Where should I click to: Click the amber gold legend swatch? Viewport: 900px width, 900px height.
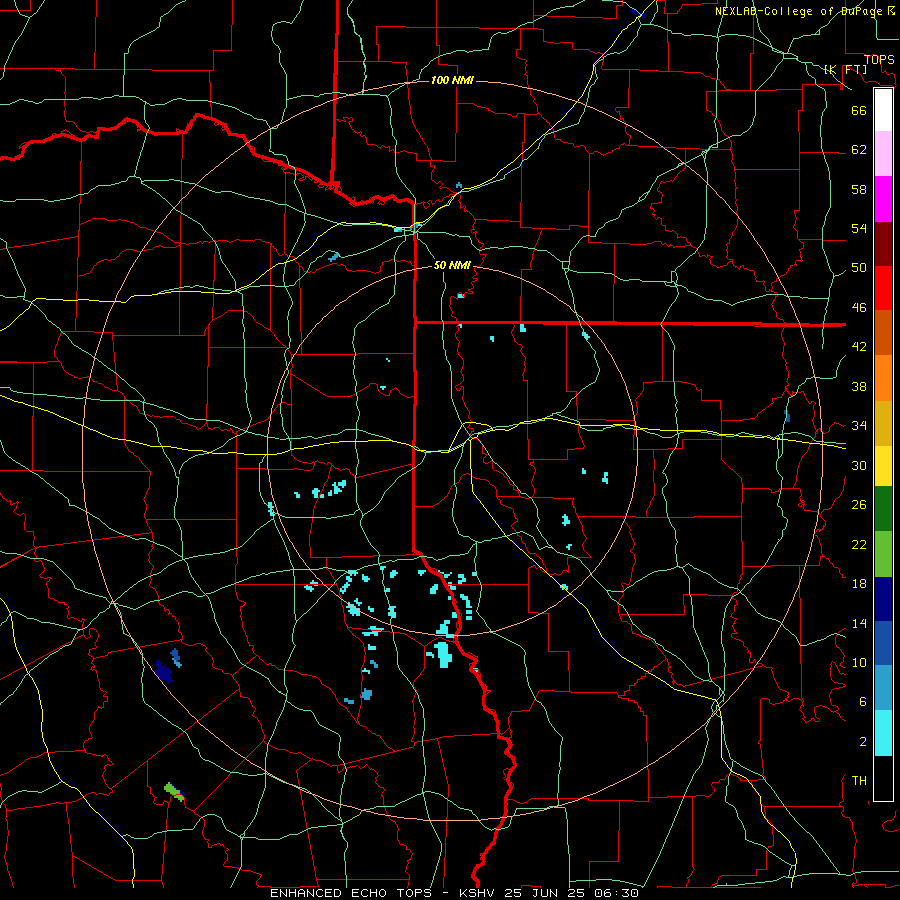click(883, 423)
